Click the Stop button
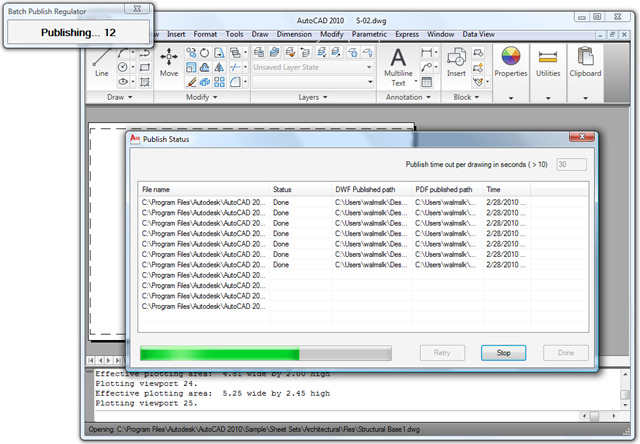The image size is (640, 444). [503, 353]
